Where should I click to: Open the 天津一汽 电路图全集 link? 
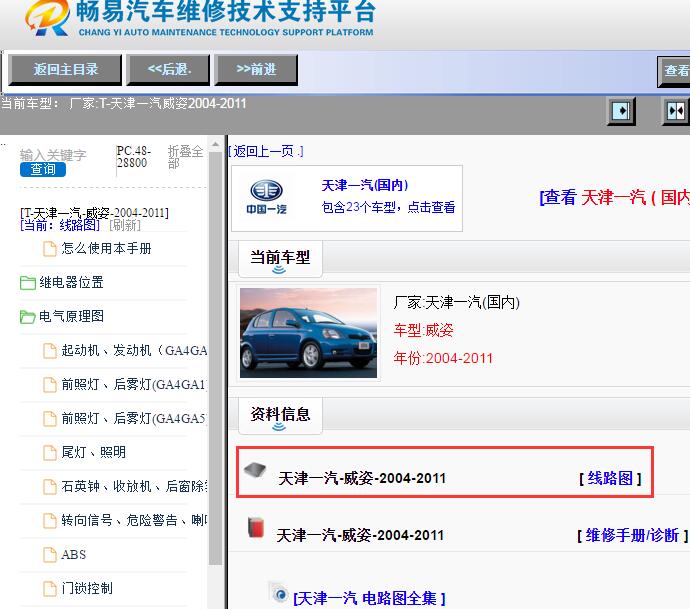click(x=369, y=598)
